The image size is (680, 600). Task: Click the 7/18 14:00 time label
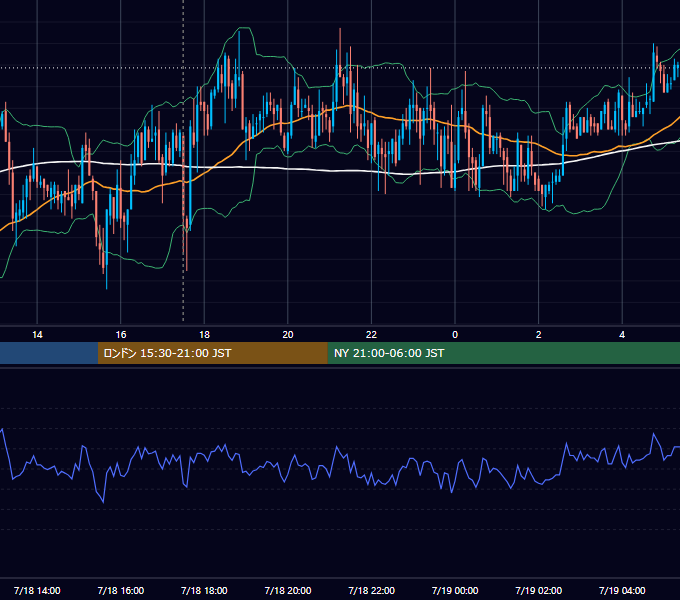37,590
